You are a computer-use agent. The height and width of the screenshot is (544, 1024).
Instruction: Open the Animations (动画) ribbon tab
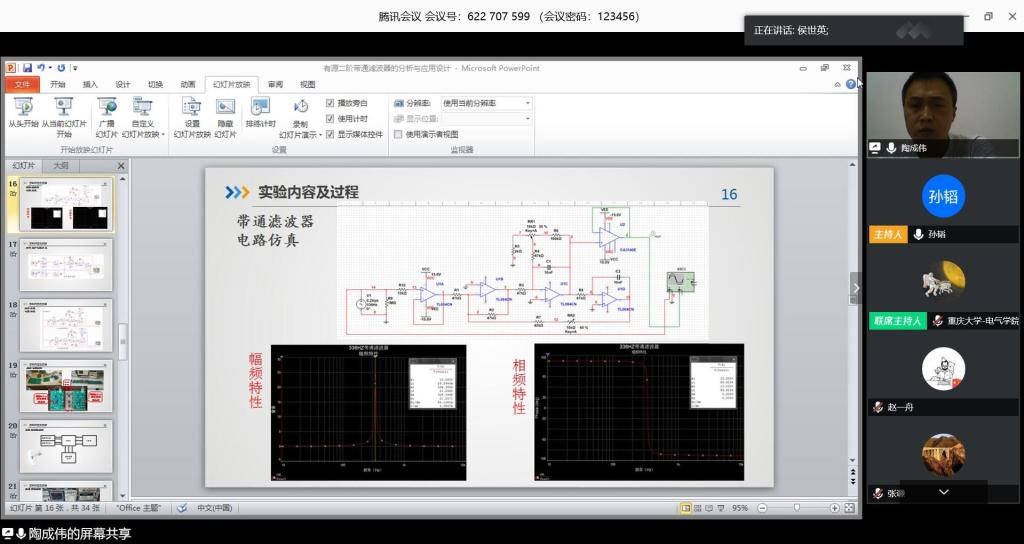coord(188,85)
